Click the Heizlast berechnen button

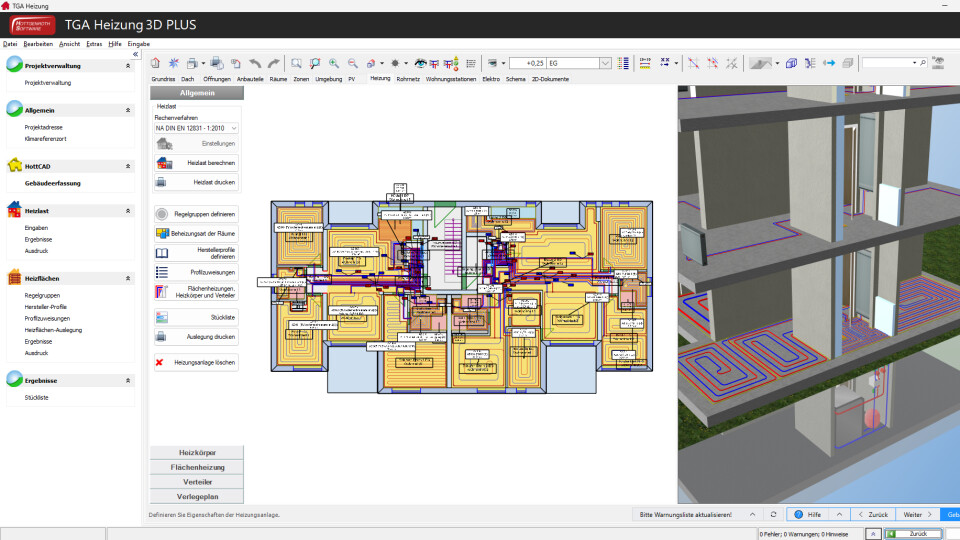tap(196, 162)
